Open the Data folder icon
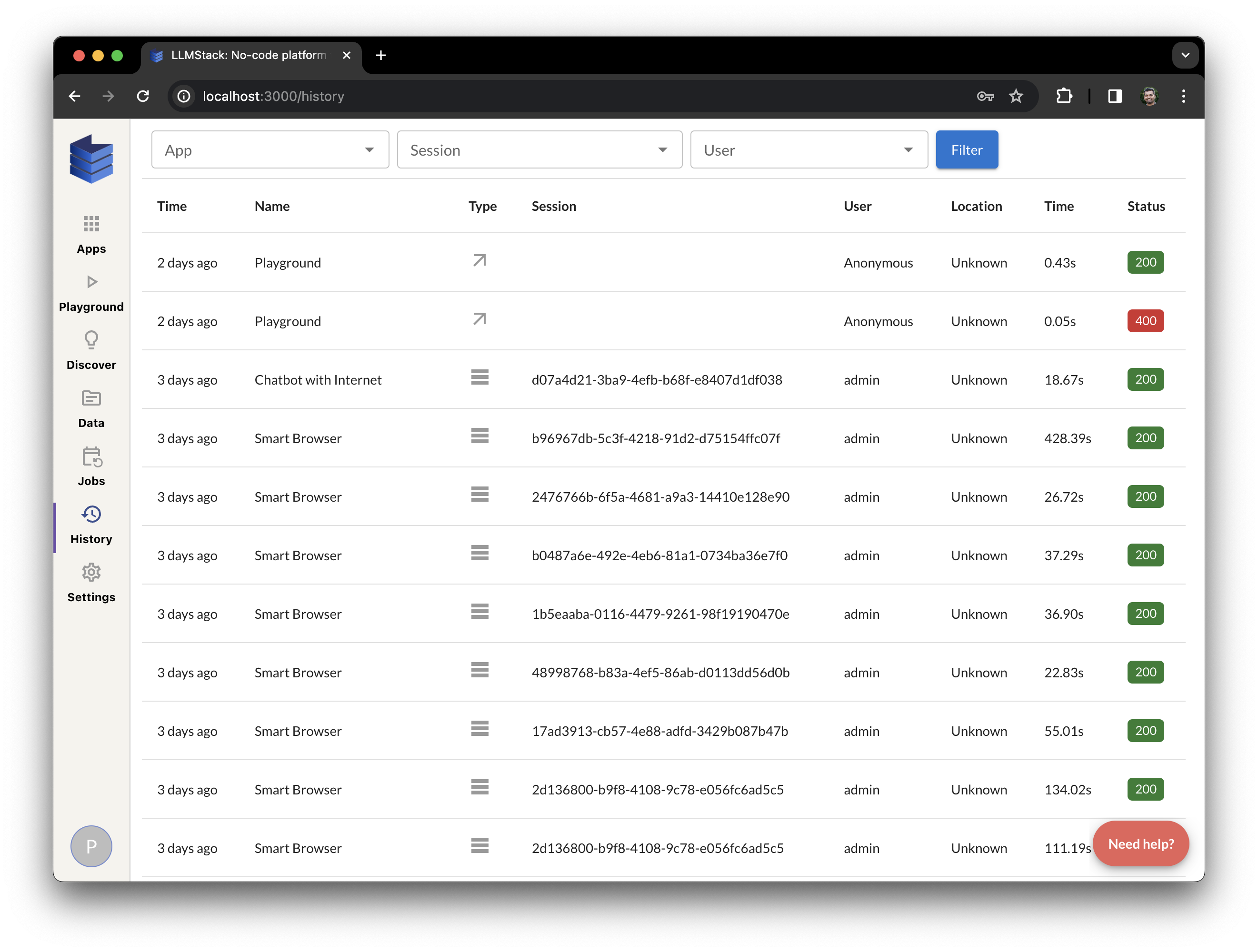The image size is (1258, 952). (x=91, y=398)
